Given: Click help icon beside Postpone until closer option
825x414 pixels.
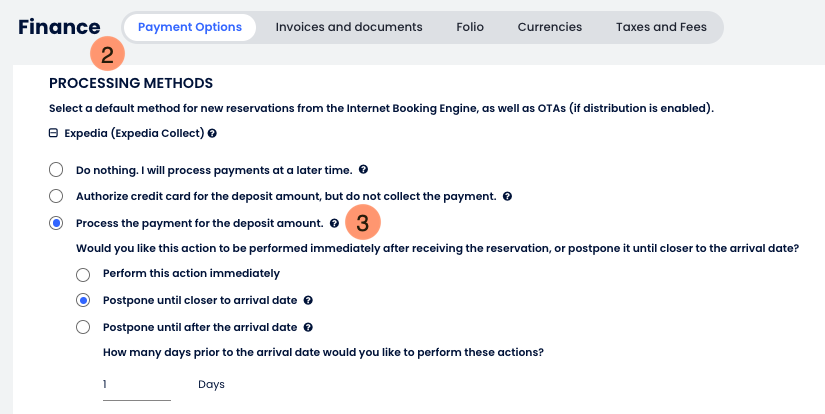Looking at the screenshot, I should [x=309, y=300].
